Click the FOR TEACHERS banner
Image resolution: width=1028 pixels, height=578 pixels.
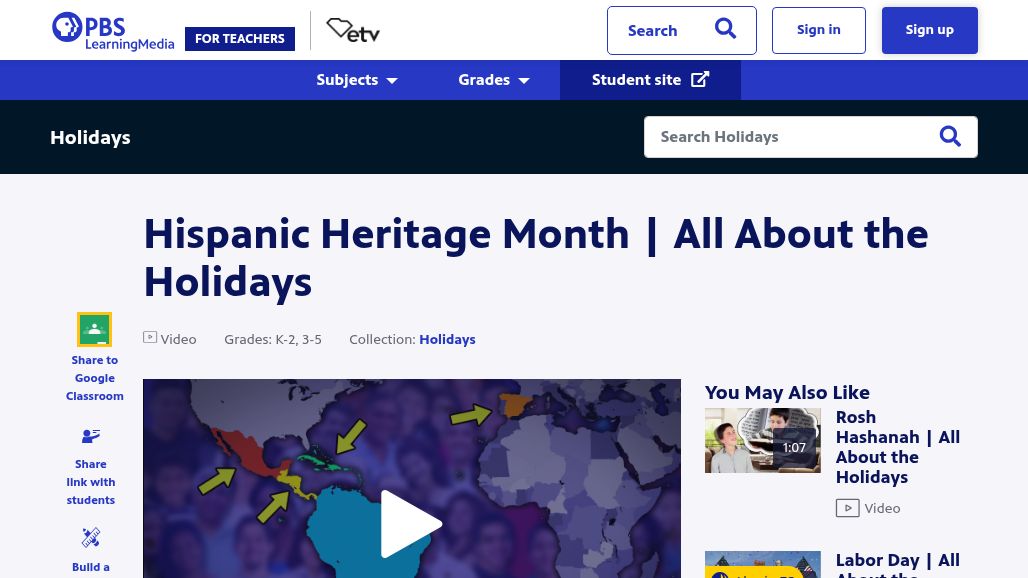tap(239, 38)
